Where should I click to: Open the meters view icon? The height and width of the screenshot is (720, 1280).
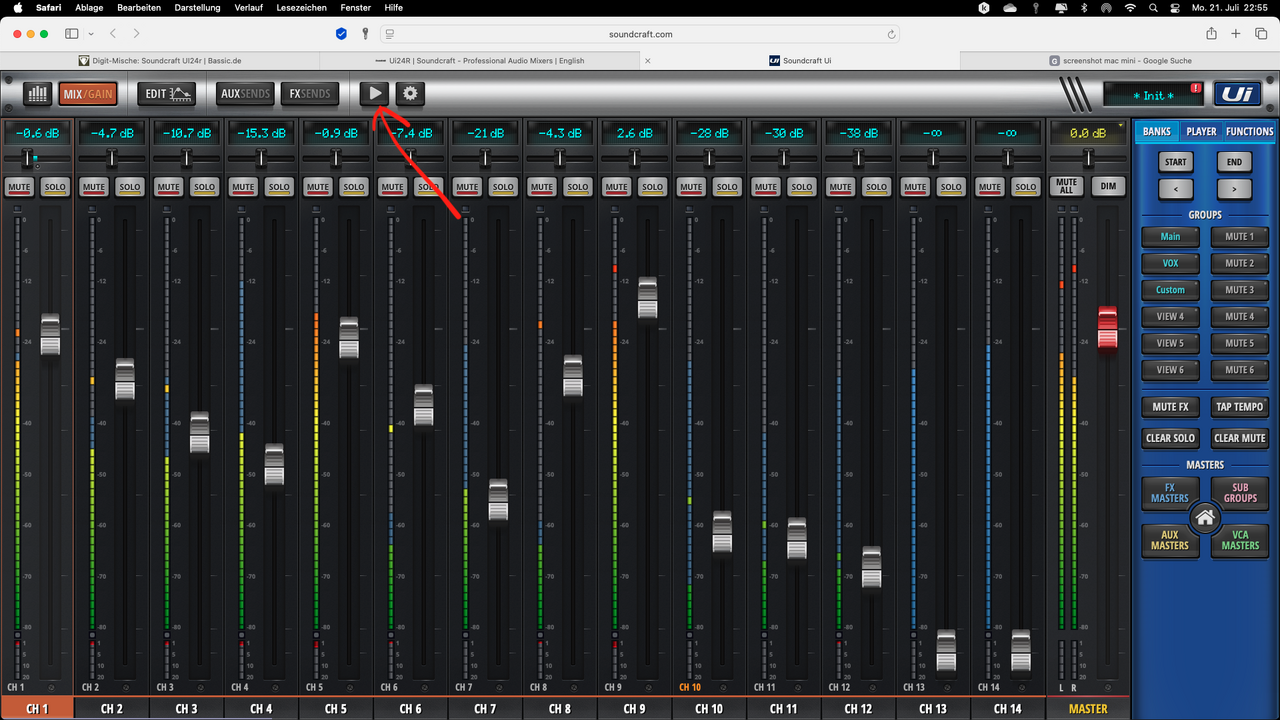[38, 94]
